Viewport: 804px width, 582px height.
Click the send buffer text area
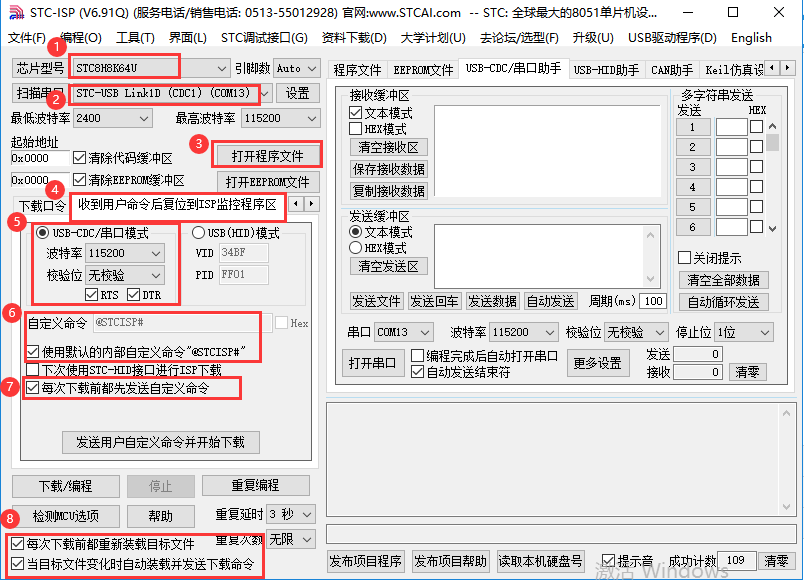pos(539,256)
